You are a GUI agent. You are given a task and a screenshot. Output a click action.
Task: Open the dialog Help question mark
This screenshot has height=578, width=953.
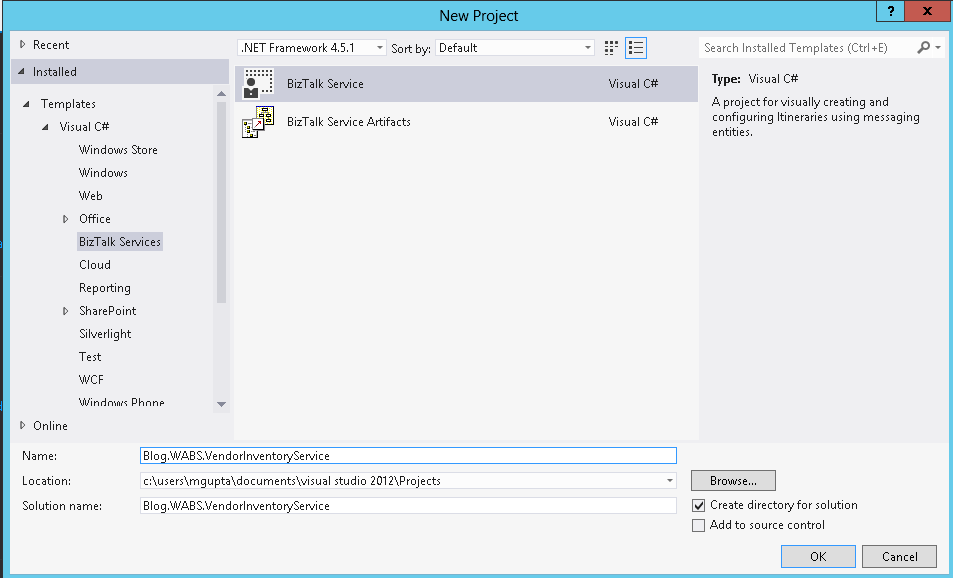coord(890,11)
